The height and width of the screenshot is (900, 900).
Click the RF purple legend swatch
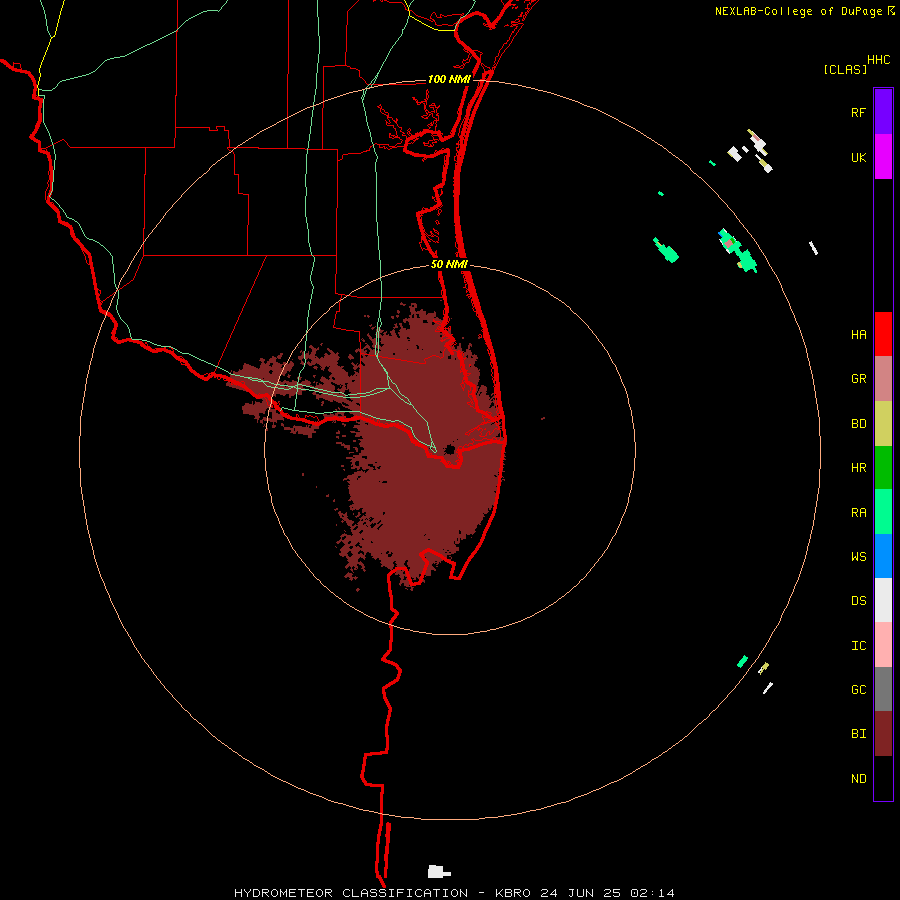[x=883, y=111]
